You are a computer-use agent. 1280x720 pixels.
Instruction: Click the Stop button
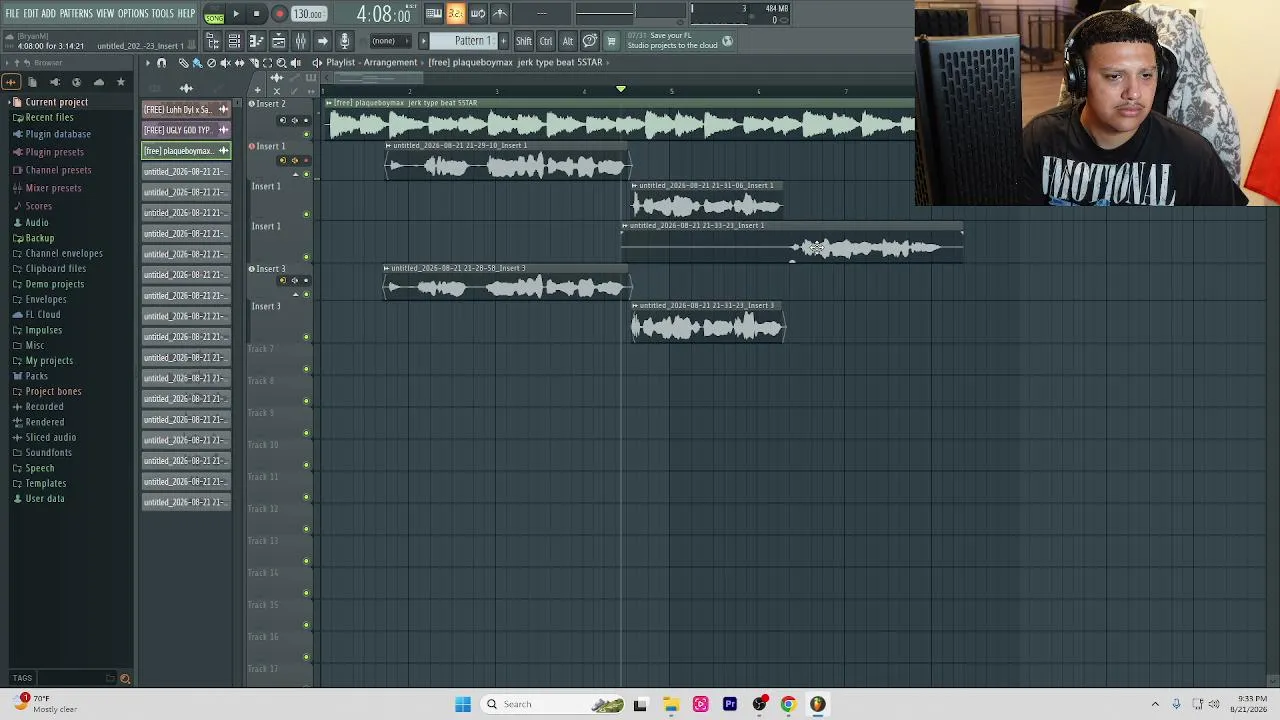click(x=257, y=14)
